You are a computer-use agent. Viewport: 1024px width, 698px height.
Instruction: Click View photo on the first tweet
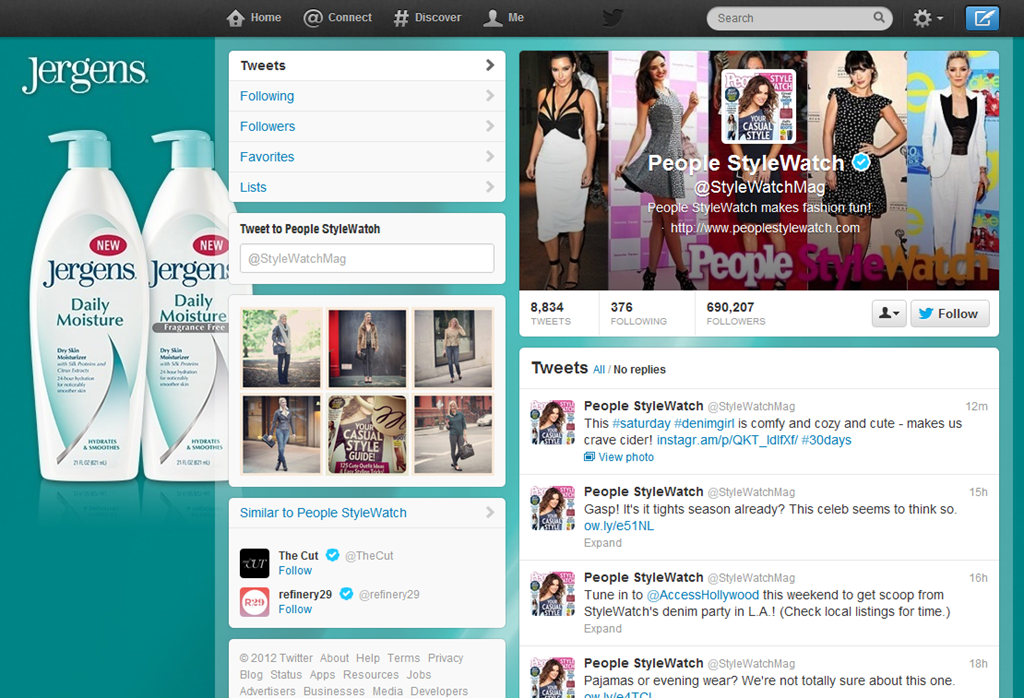click(x=625, y=457)
